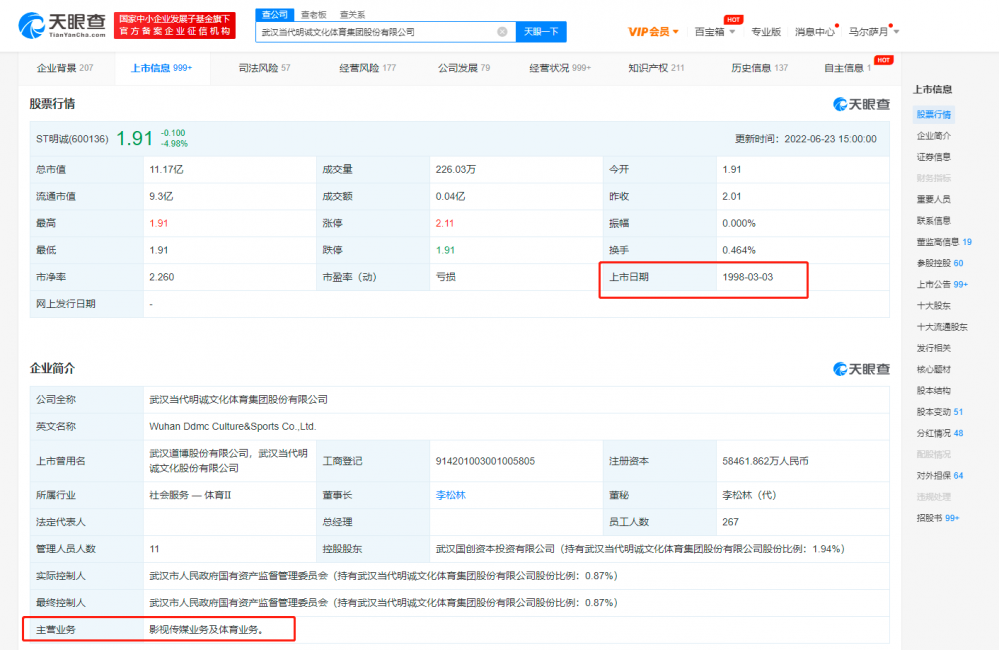Jump to 十大流通股东 in sidebar
999x650 pixels.
coord(942,327)
